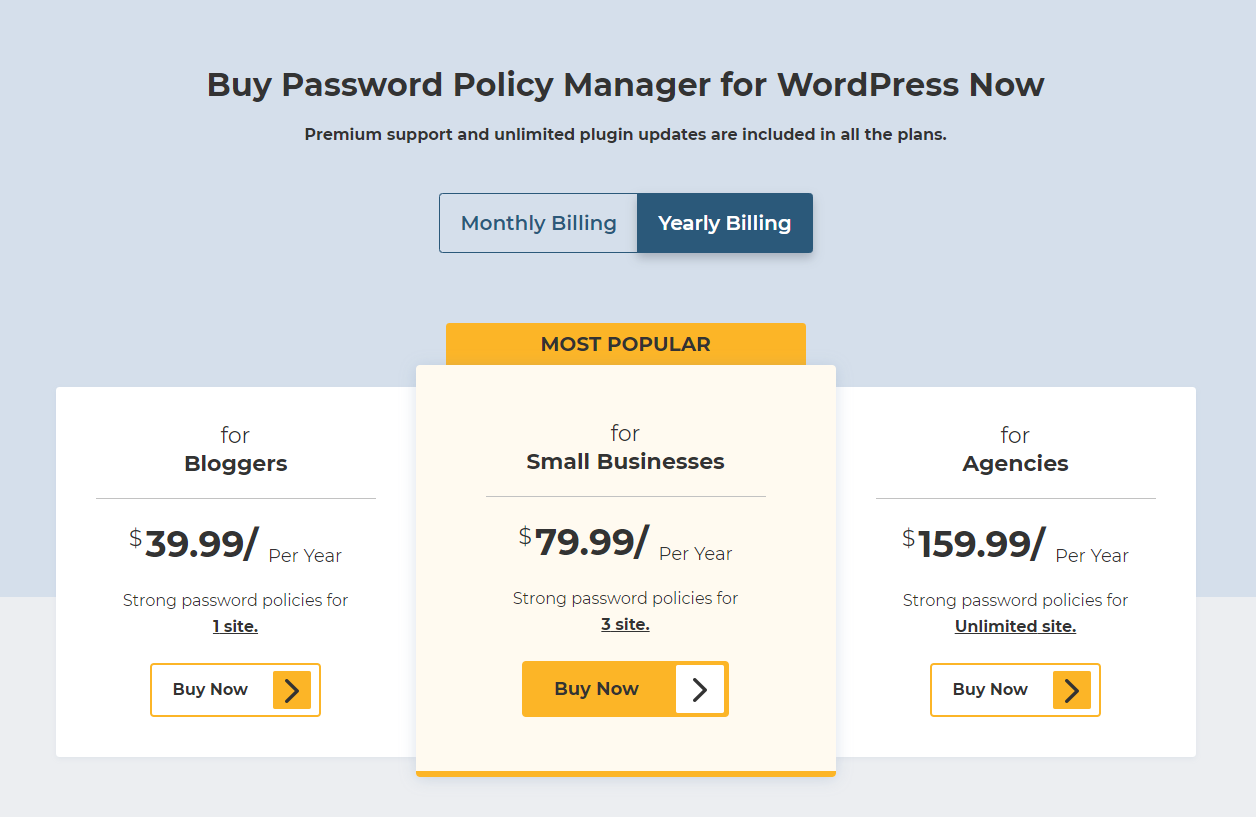Open the "1 site." link
This screenshot has height=817, width=1256.
(235, 627)
